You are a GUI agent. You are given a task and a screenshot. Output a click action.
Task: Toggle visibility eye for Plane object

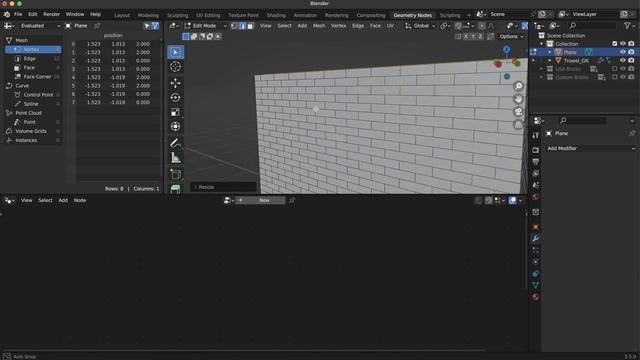tap(622, 52)
